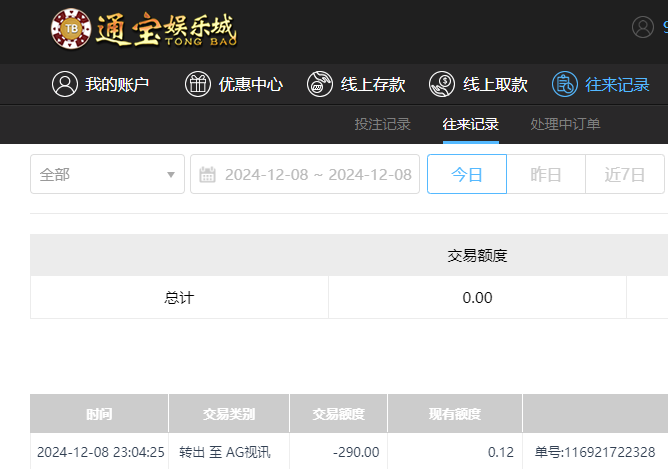Select the 昨日 filter button
Image resolution: width=668 pixels, height=469 pixels.
coord(546,174)
